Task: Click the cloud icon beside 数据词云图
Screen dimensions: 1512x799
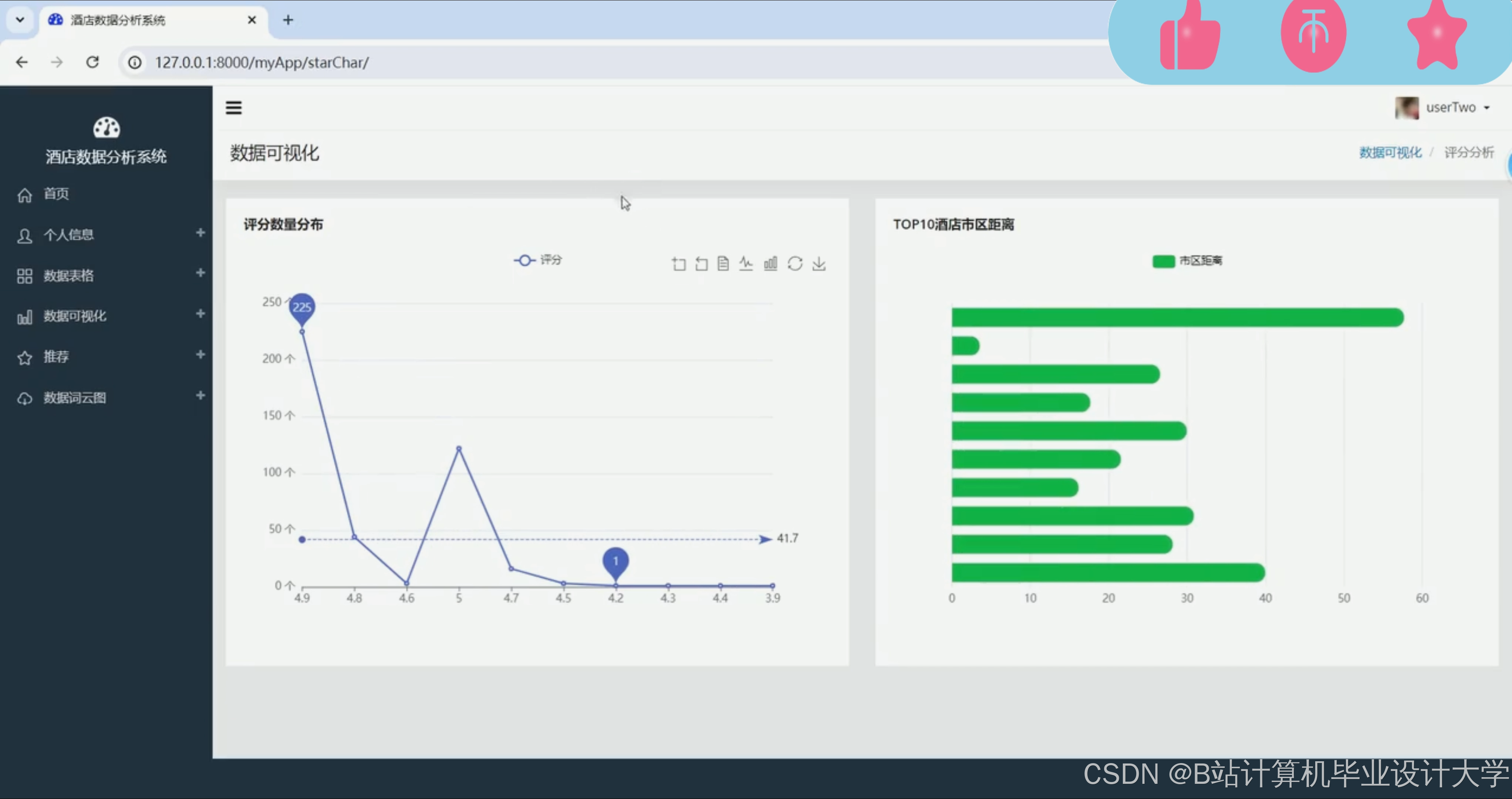Action: coord(25,399)
